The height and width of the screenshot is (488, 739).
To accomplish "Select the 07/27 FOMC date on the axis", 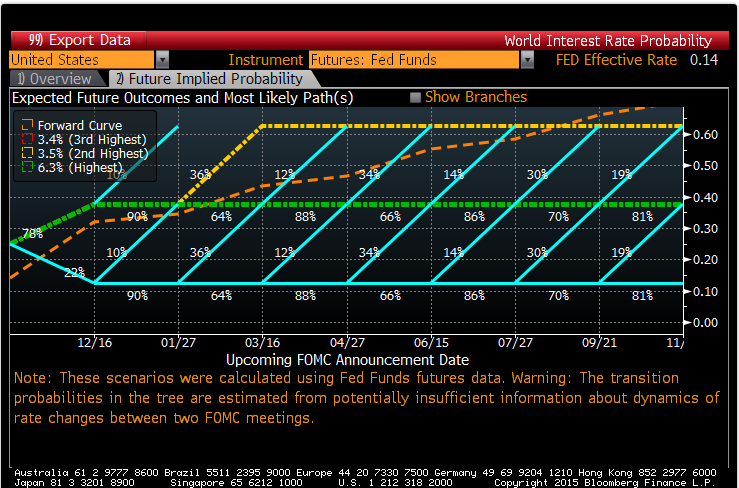I will 515,343.
